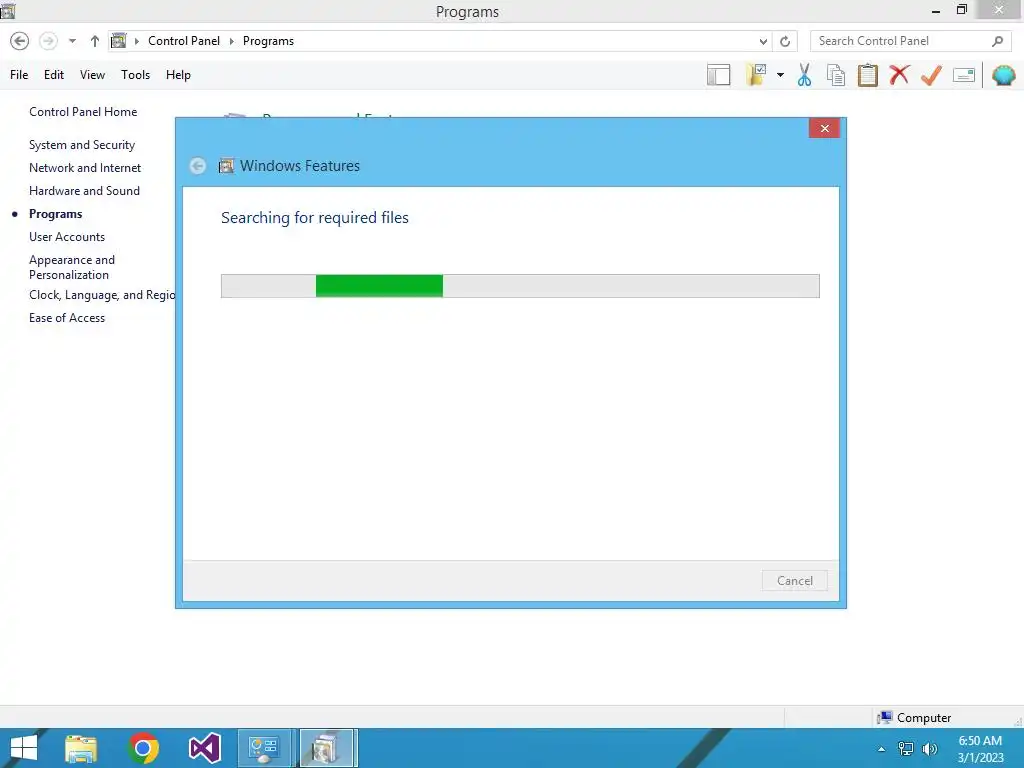Go up one level with Up arrow
The image size is (1024, 768).
(95, 41)
